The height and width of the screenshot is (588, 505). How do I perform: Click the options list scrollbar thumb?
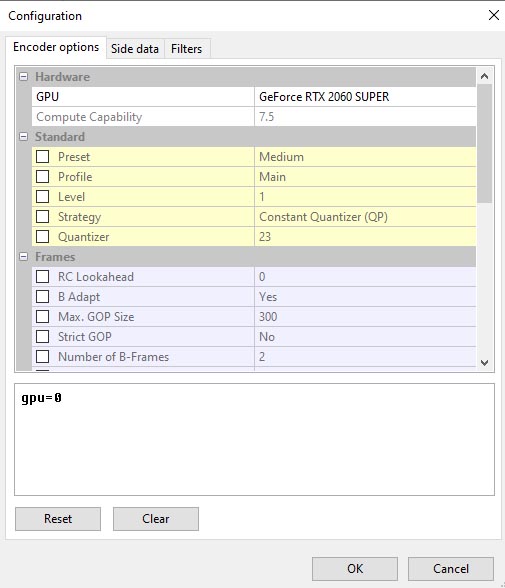pos(484,144)
